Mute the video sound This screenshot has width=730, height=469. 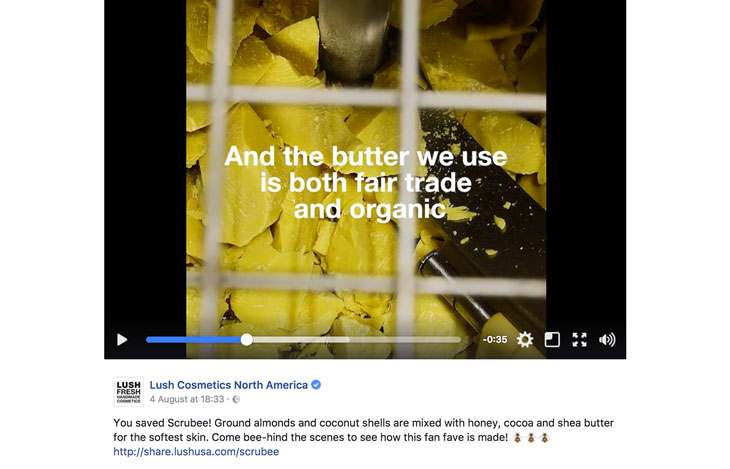607,340
